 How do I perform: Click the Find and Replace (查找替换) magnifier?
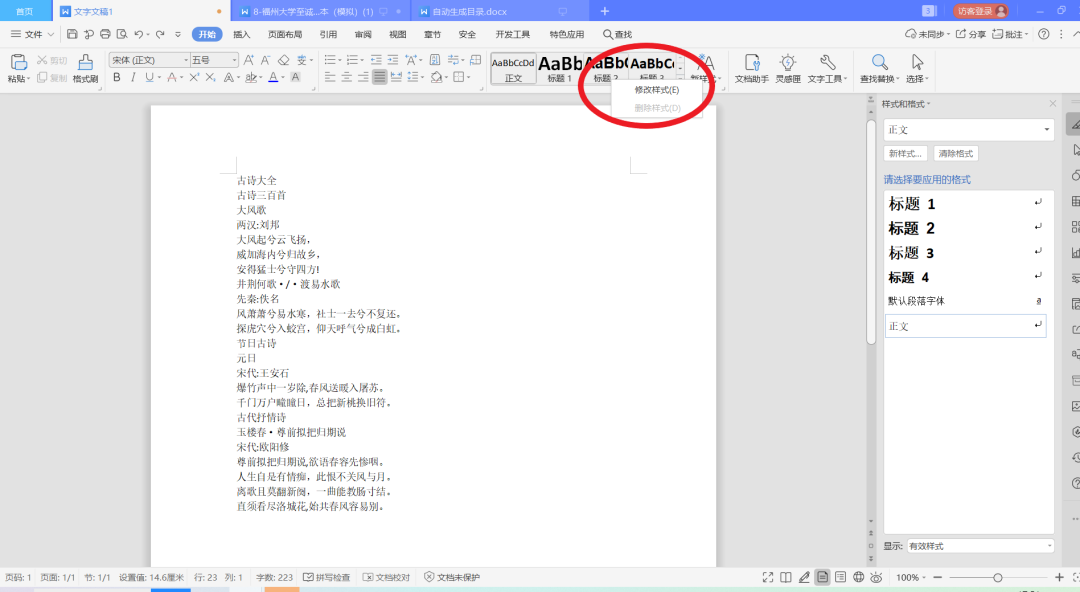pyautogui.click(x=878, y=62)
